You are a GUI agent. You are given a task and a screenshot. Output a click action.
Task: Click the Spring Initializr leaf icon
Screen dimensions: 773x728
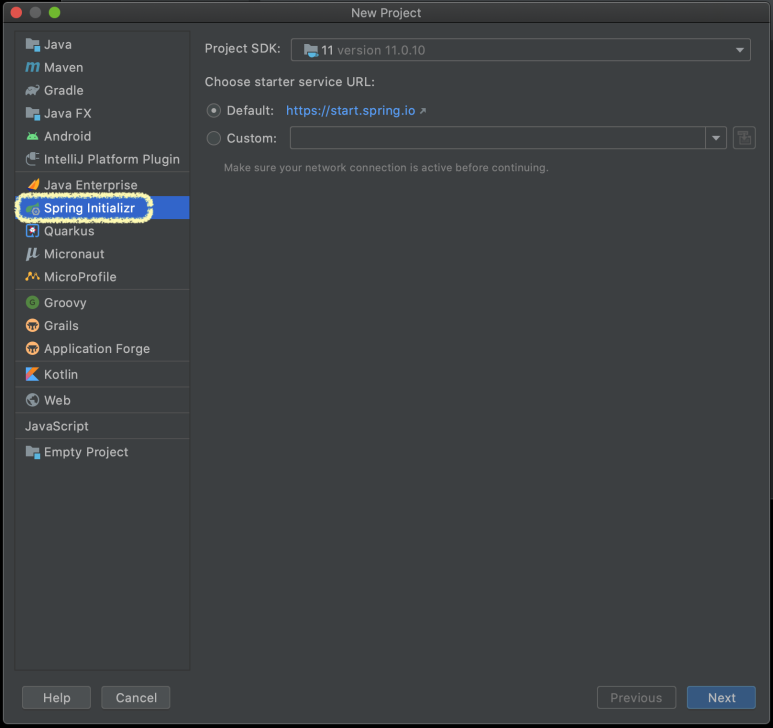click(33, 209)
